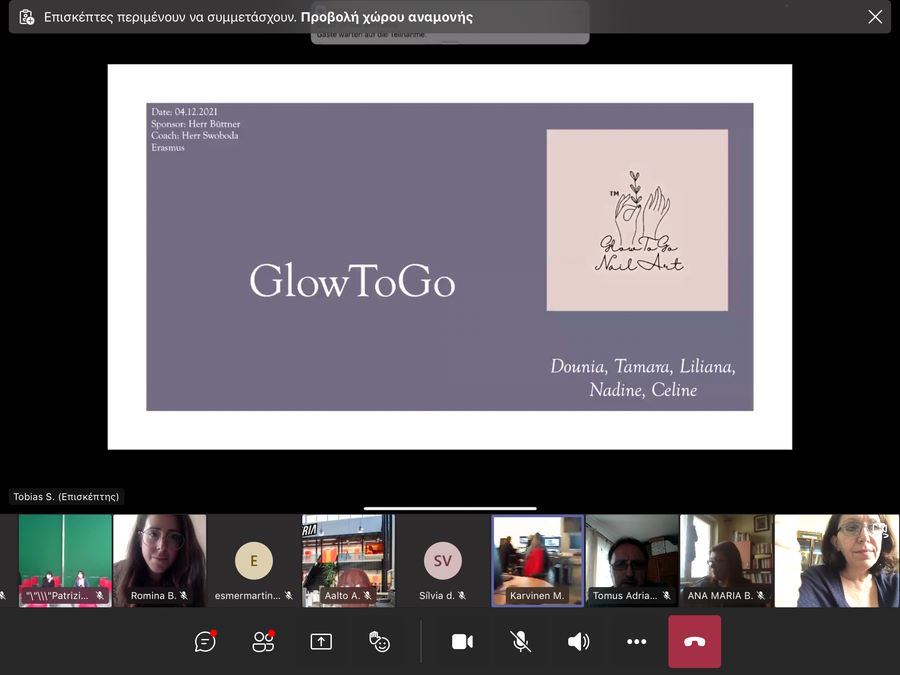900x675 pixels.
Task: Show the participants list
Action: pos(263,642)
